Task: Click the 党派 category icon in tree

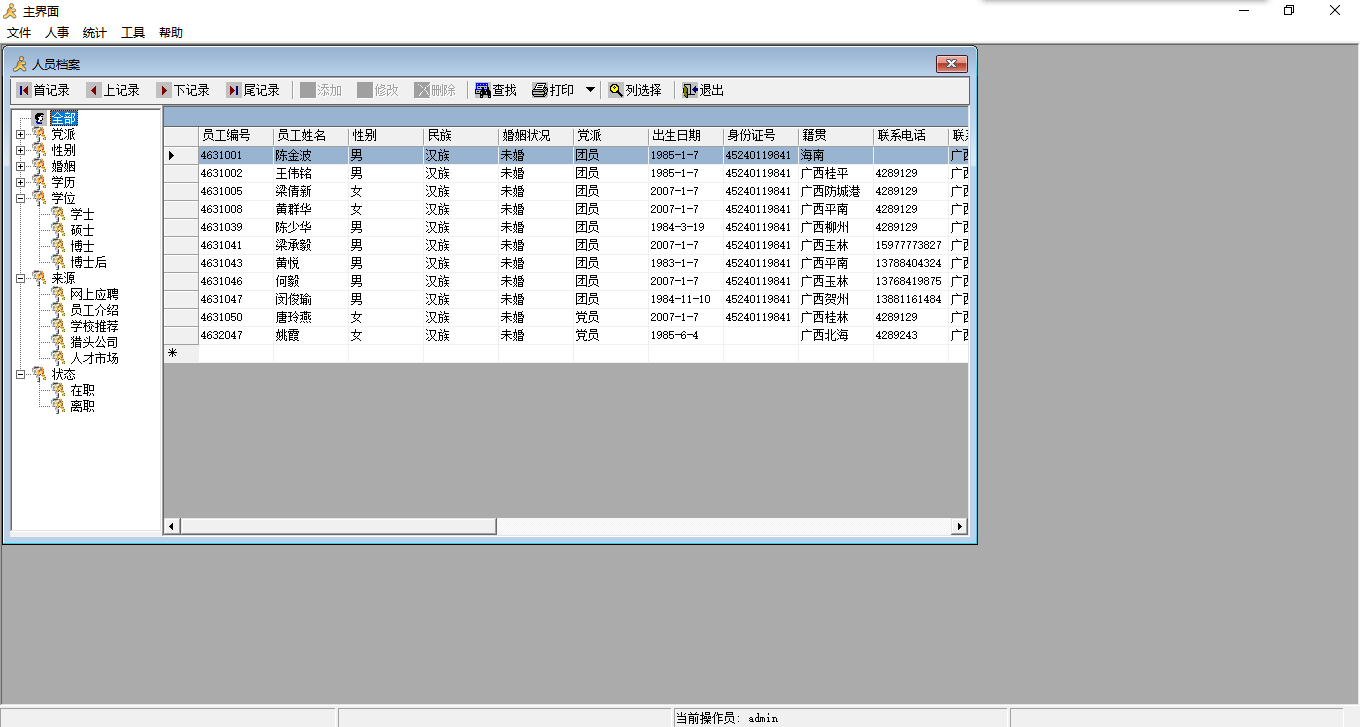Action: click(39, 134)
